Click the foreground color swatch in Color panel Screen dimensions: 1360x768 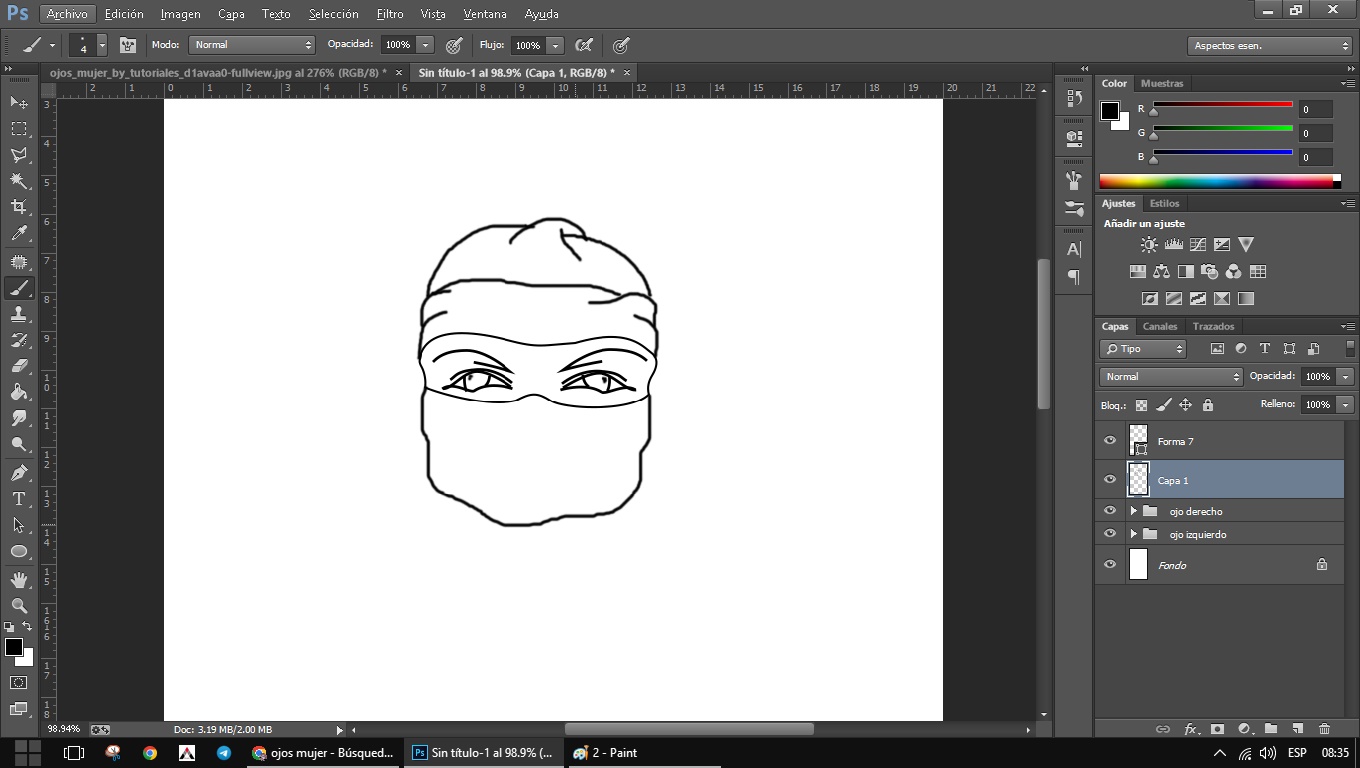(1110, 111)
